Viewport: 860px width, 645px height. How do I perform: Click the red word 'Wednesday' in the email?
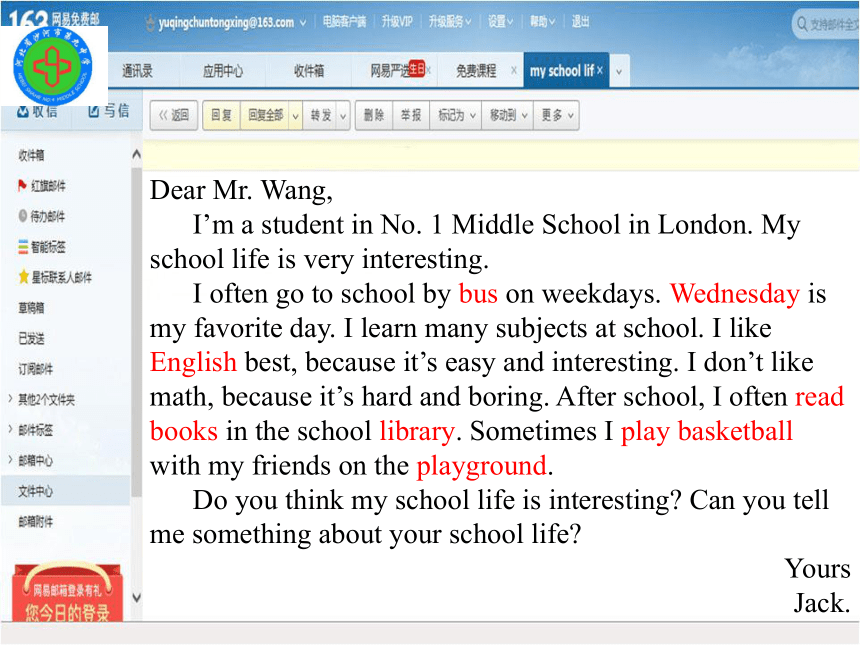click(734, 293)
